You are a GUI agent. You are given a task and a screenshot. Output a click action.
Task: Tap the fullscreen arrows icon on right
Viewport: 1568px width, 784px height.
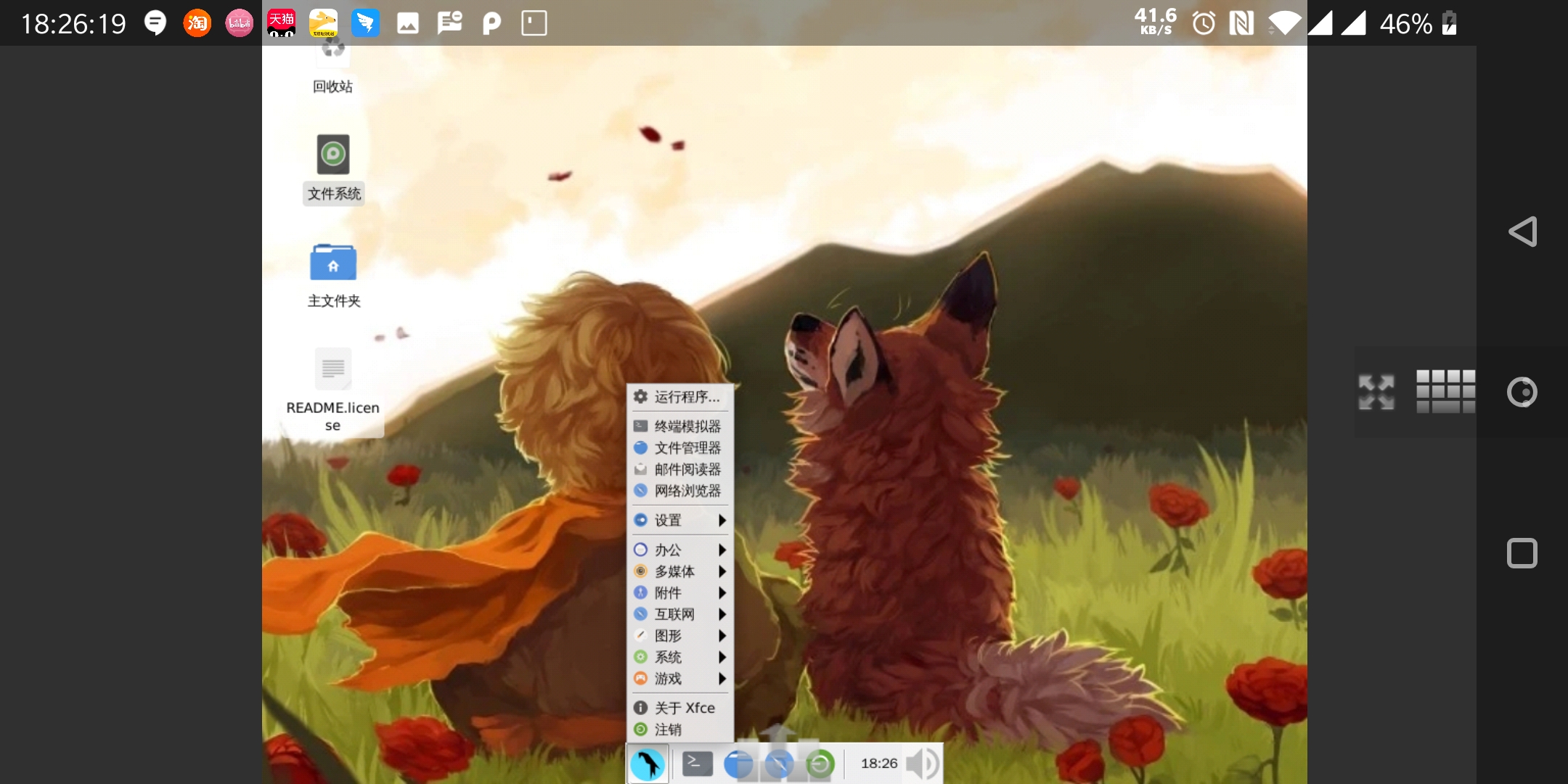[1376, 392]
